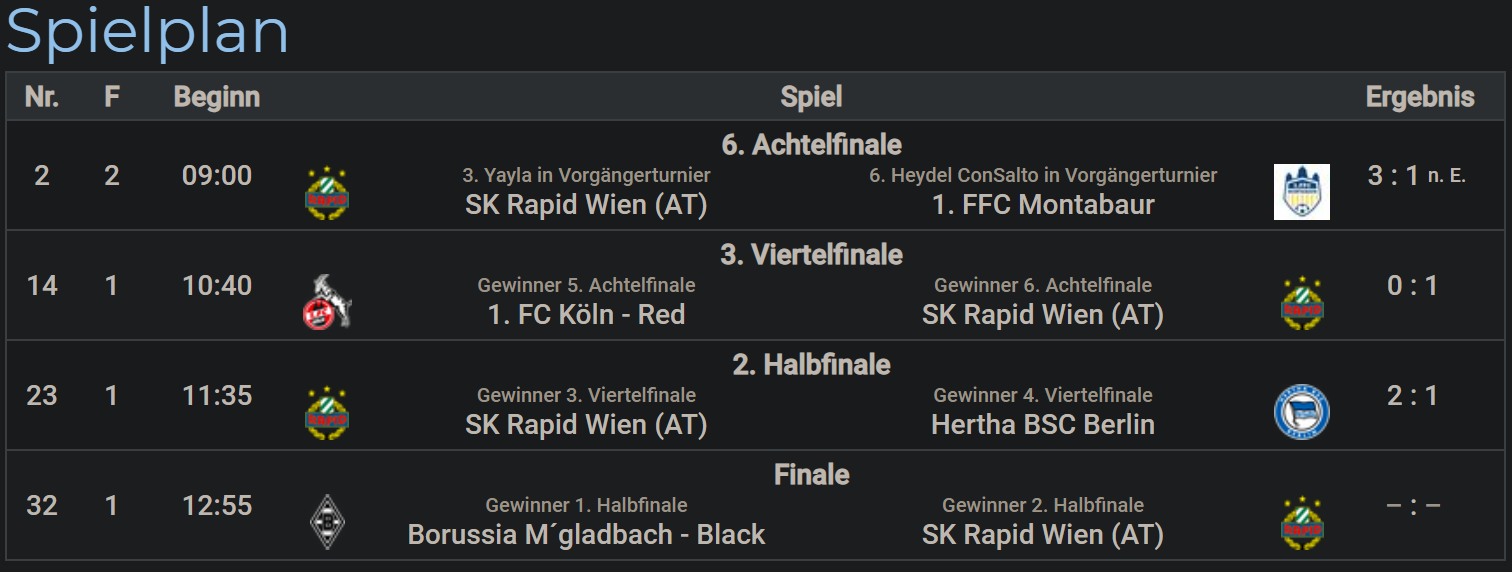The width and height of the screenshot is (1512, 572).
Task: Click the 3 : 1 n. E. result
Action: [1416, 176]
